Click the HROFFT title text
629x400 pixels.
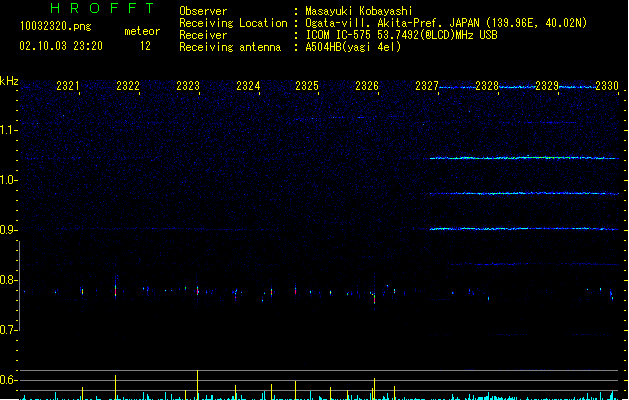pyautogui.click(x=102, y=8)
